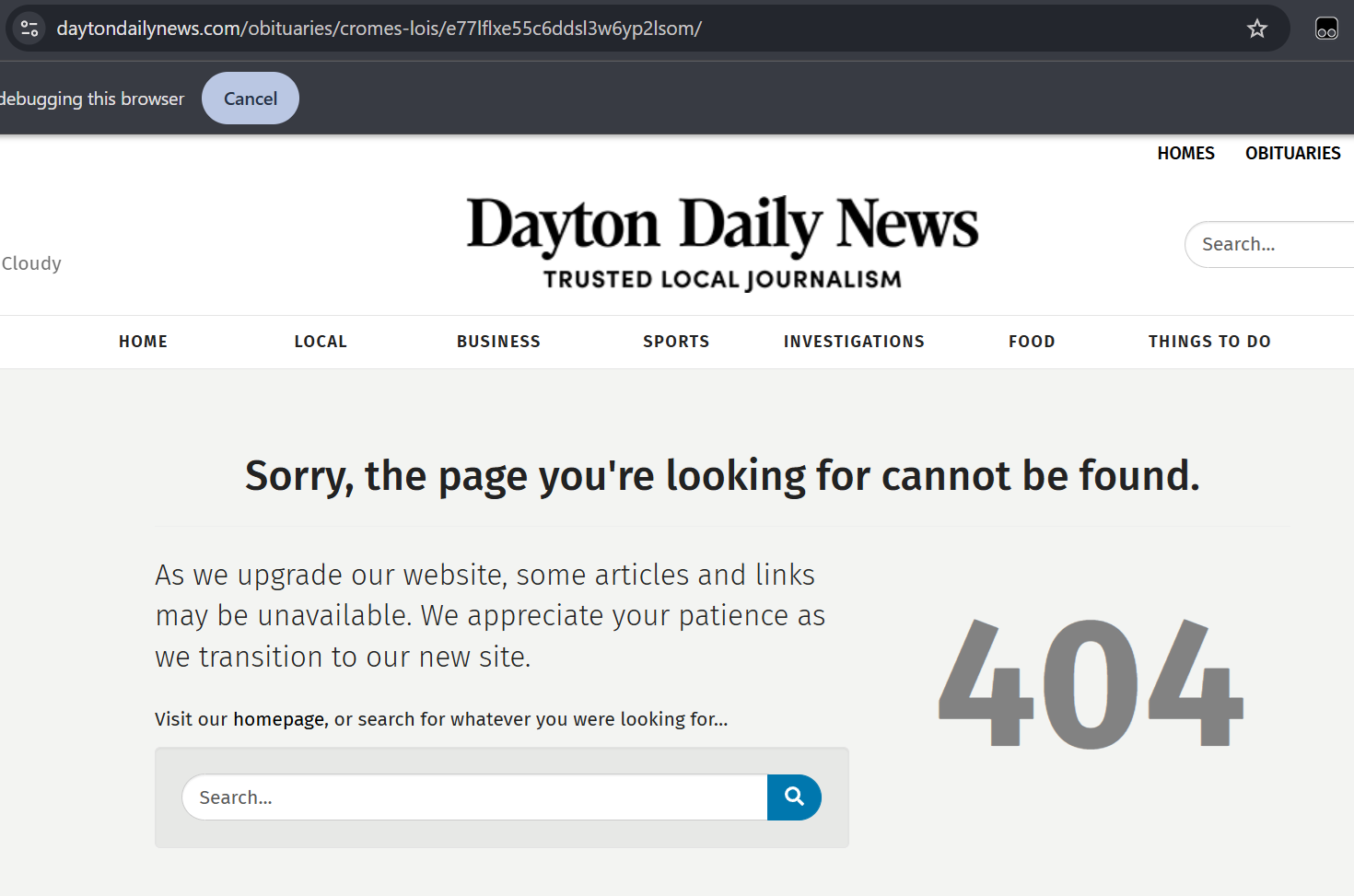The height and width of the screenshot is (896, 1354).
Task: Click the Trusted Local Journalism tagline
Action: (721, 279)
